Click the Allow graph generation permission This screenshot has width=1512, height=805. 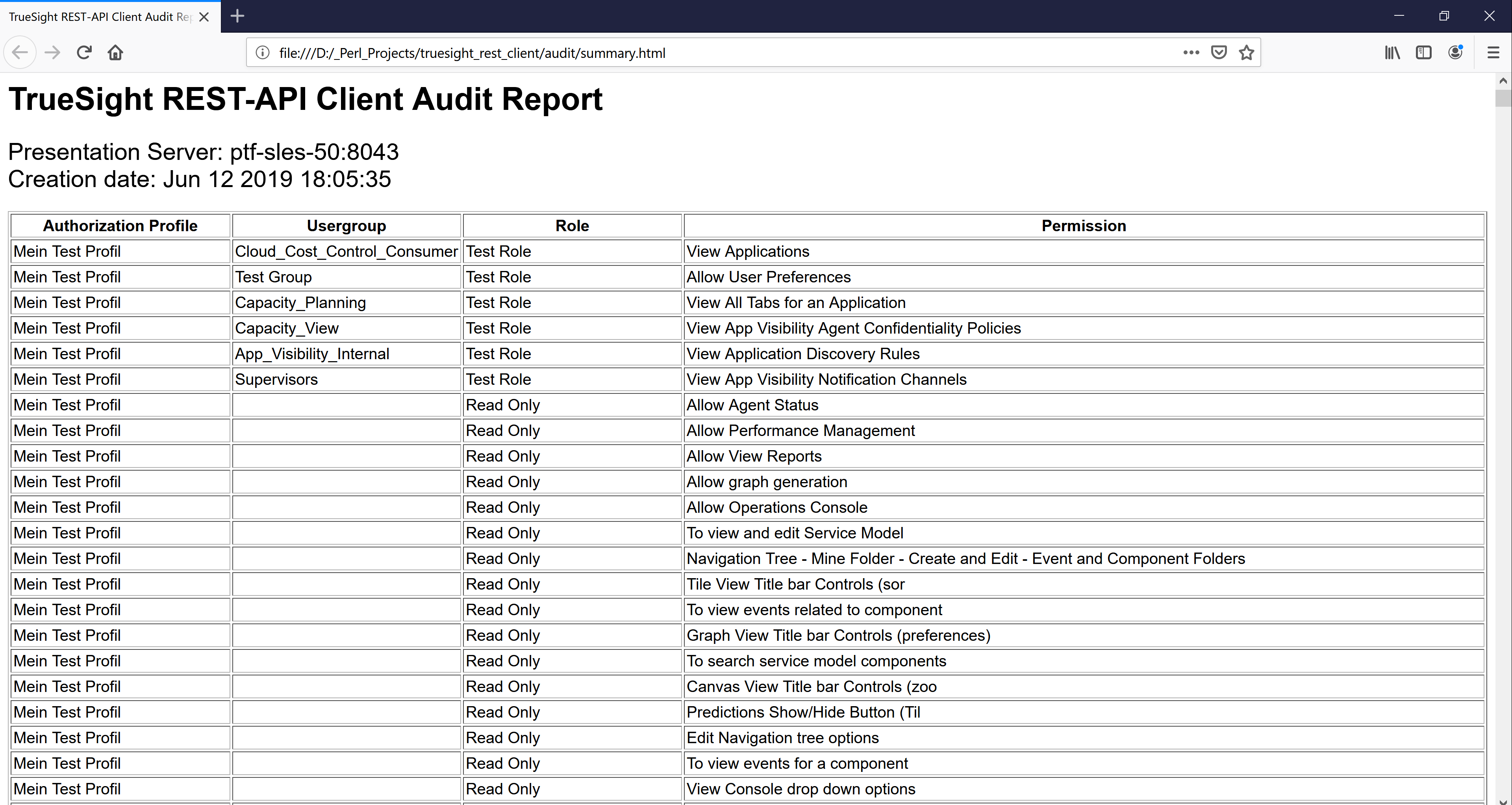1084,482
